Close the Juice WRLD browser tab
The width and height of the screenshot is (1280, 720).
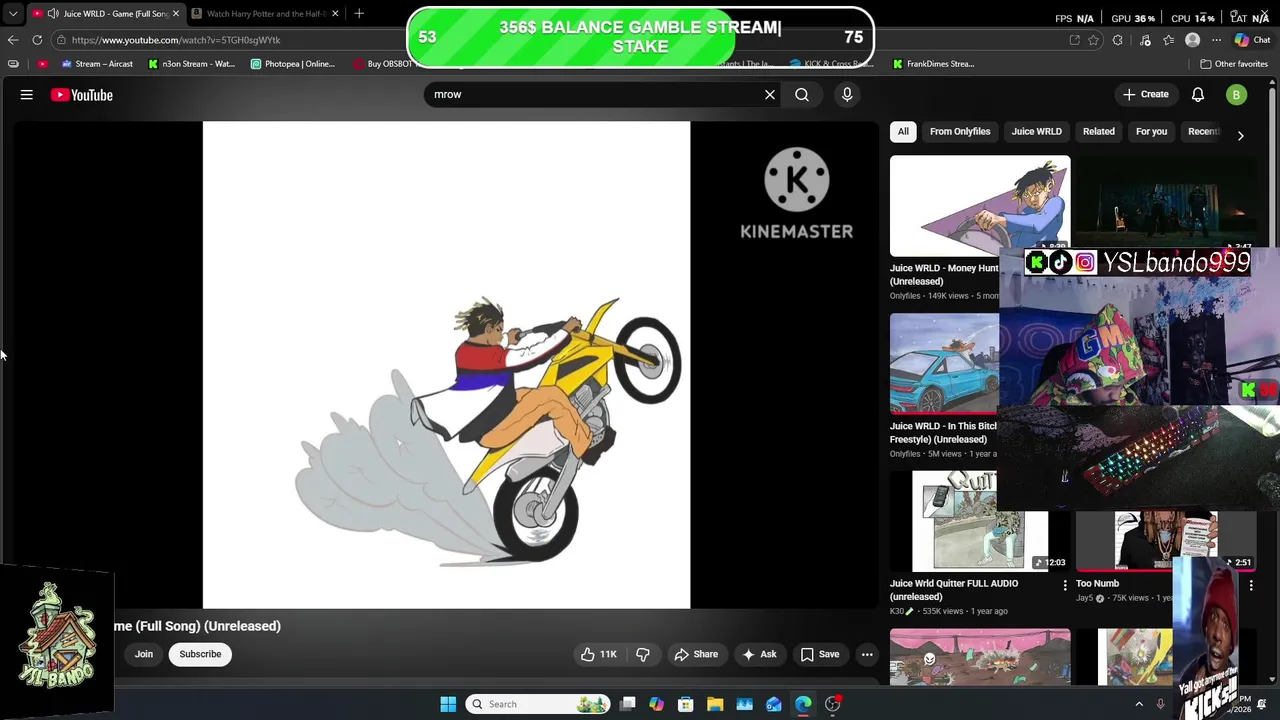(176, 14)
